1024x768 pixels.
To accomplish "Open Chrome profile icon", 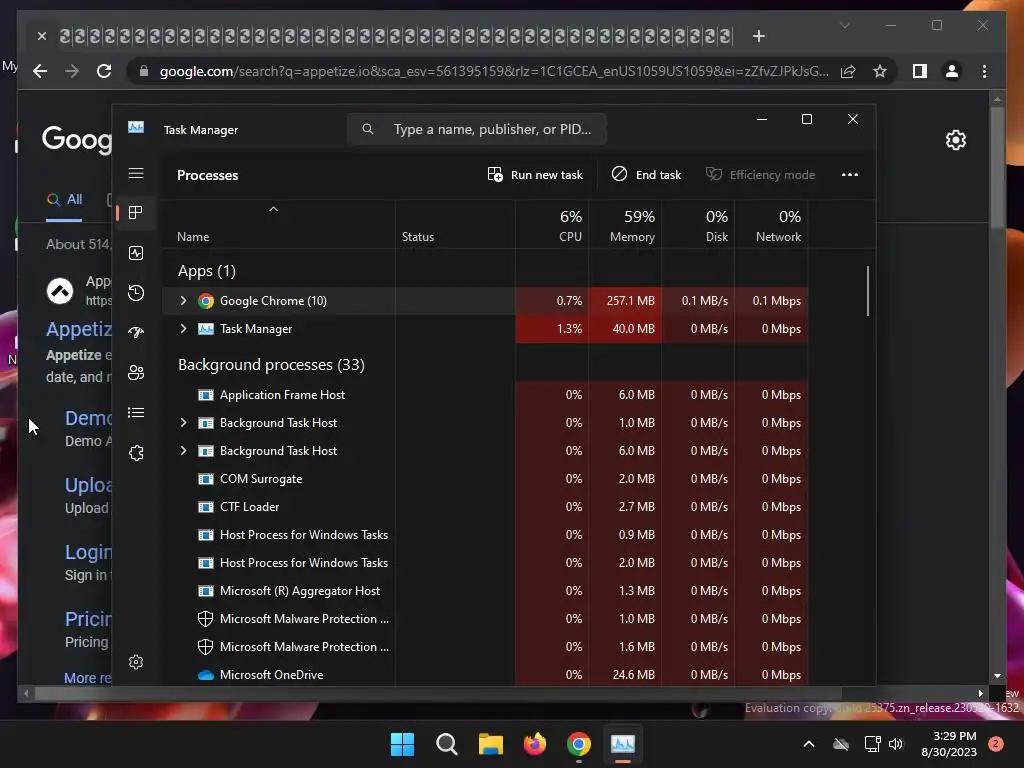I will 952,71.
